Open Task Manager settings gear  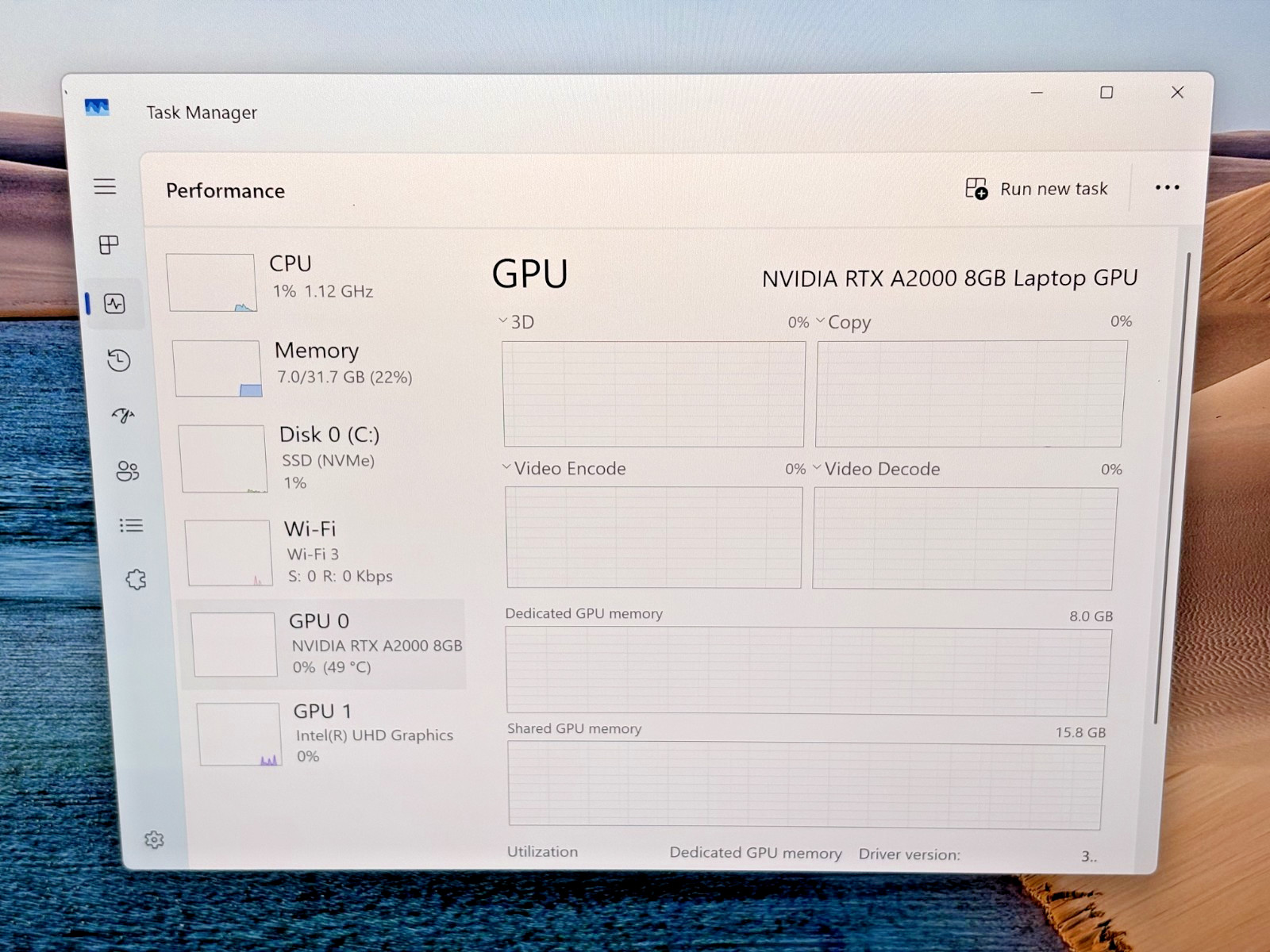pos(154,839)
